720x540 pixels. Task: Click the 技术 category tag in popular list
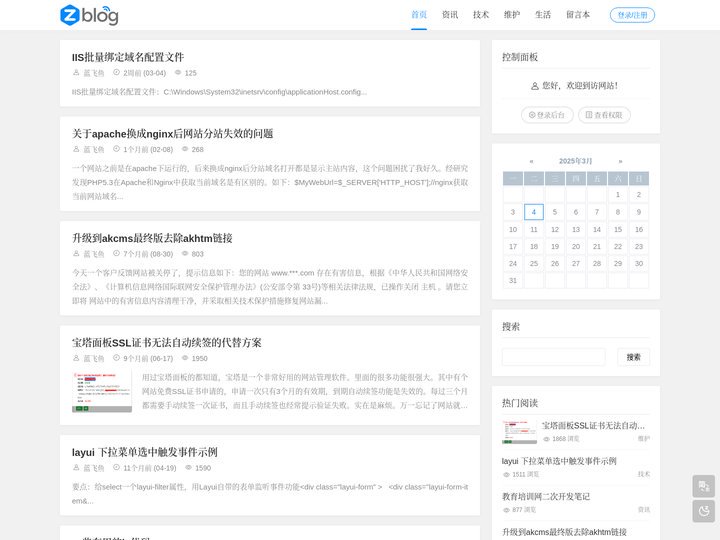pos(644,474)
